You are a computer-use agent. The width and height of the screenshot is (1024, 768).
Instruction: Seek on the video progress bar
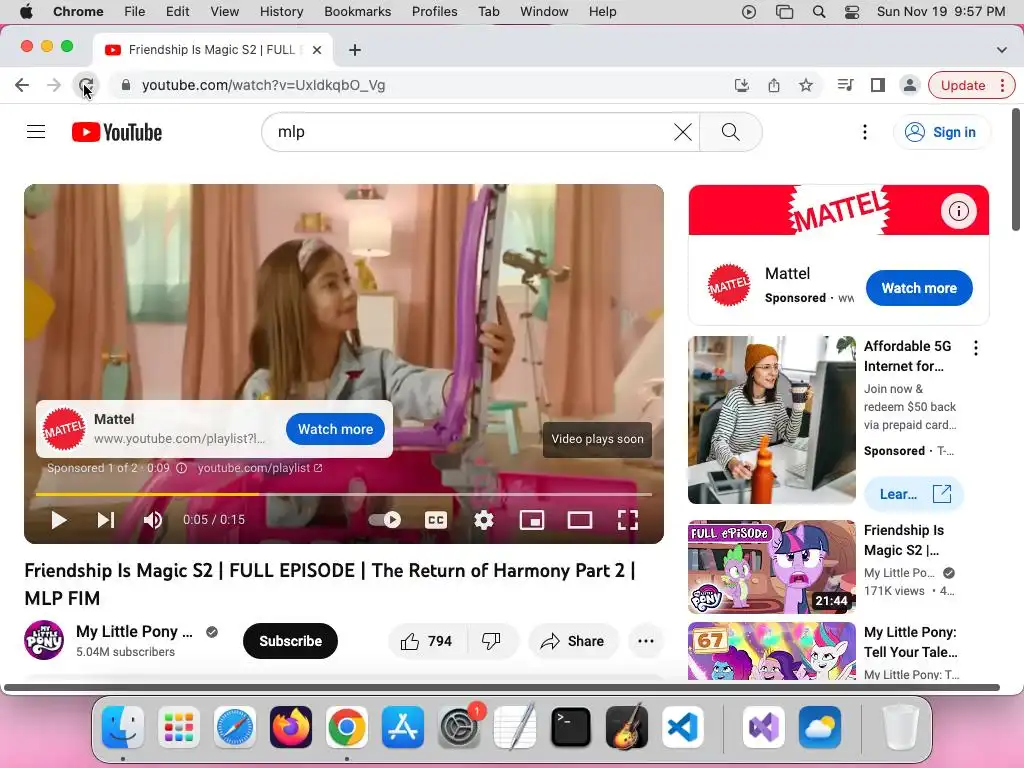tap(344, 494)
